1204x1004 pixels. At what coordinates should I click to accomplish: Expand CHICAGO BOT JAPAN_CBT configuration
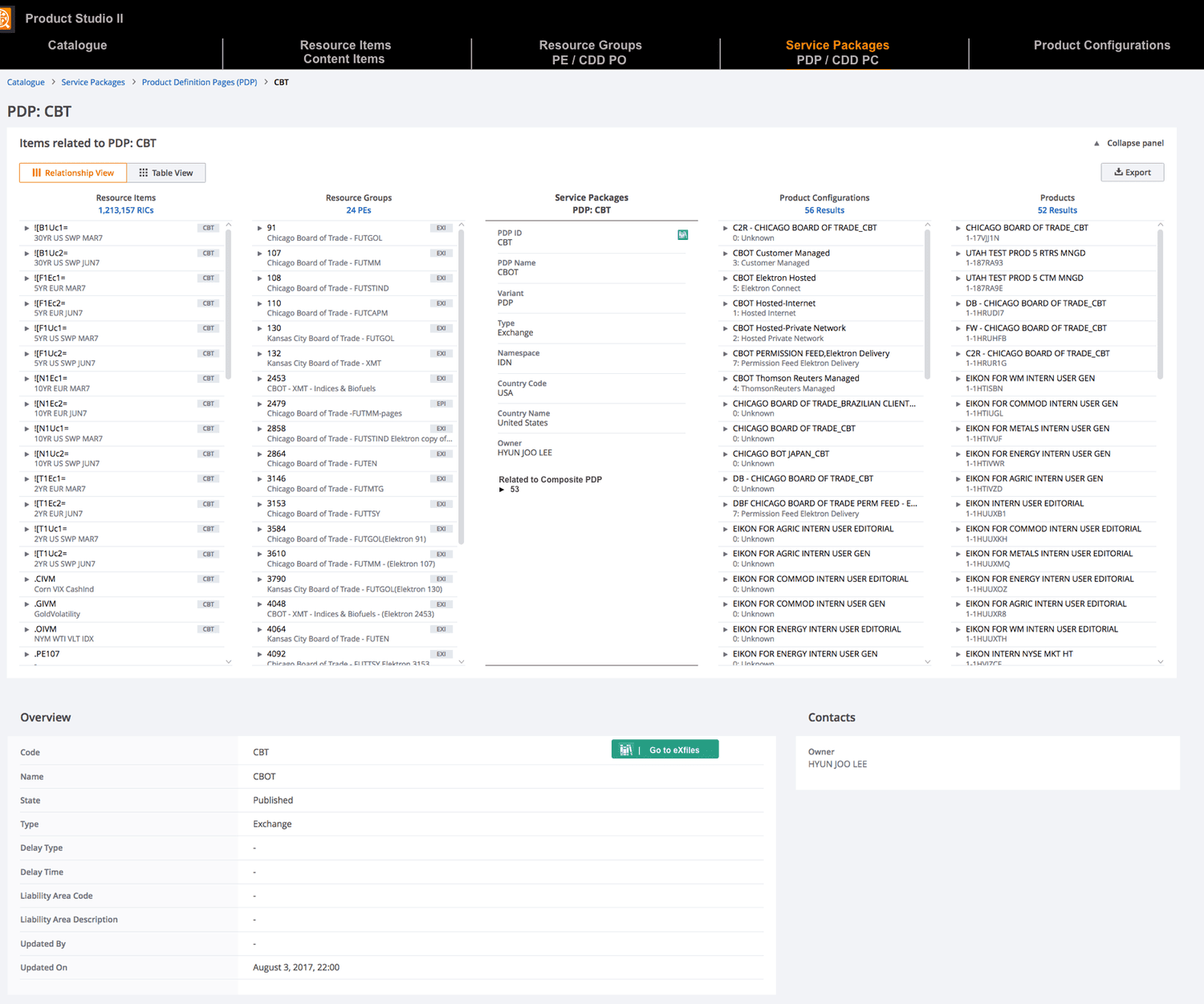[x=725, y=454]
